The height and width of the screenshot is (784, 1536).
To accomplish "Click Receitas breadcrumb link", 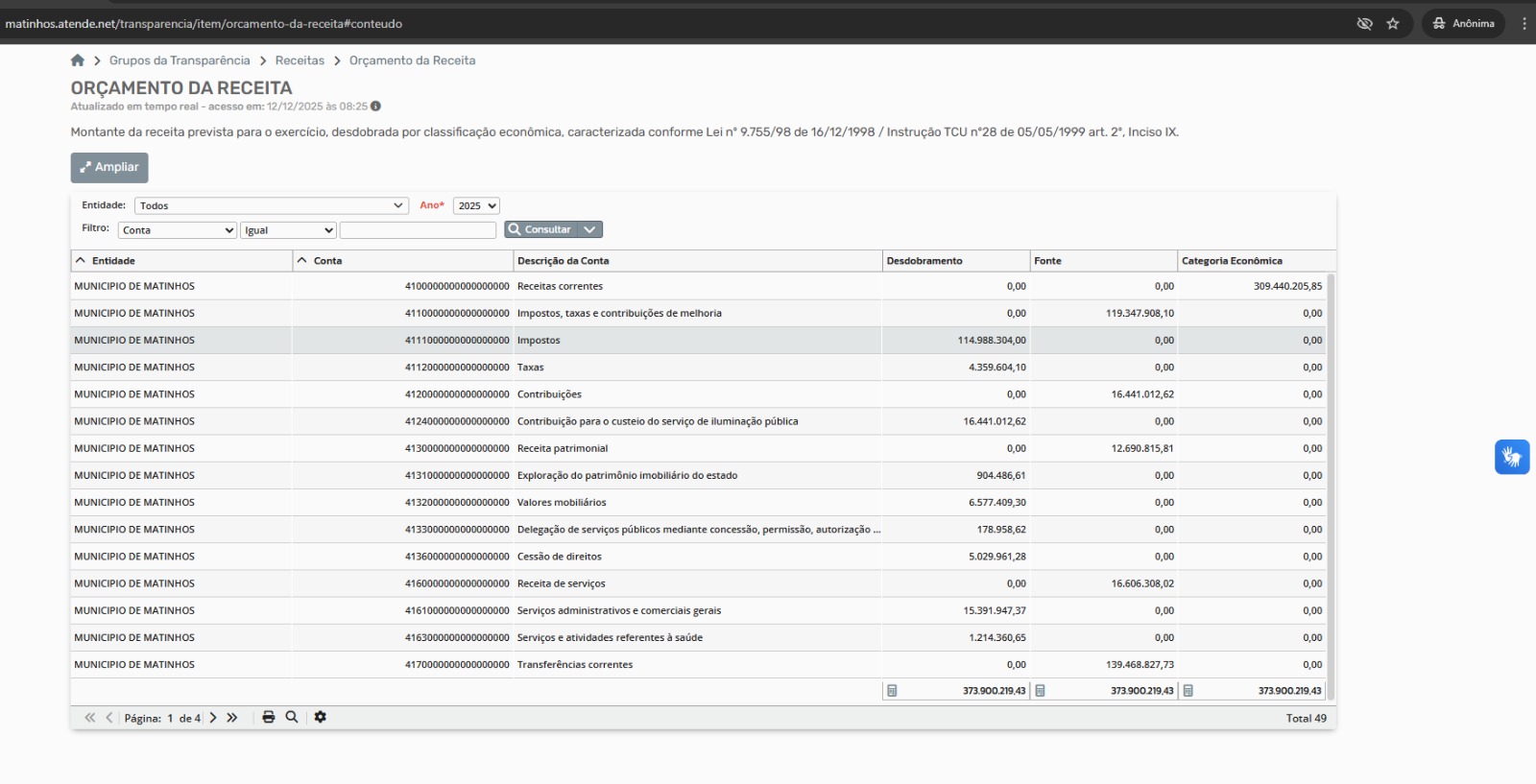I will pyautogui.click(x=300, y=60).
